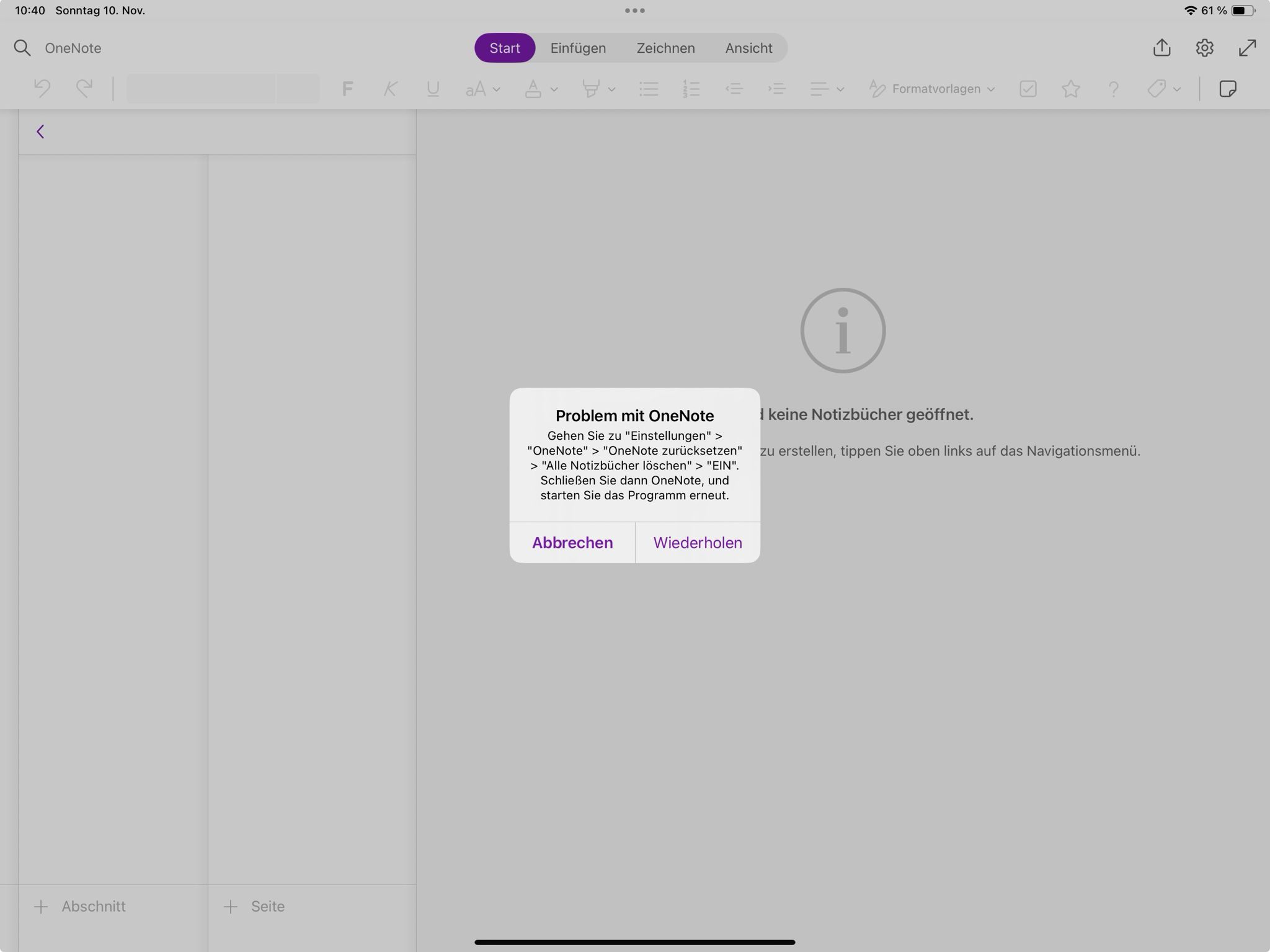Click the fullscreen expand arrows icon
1270x952 pixels.
(x=1247, y=48)
